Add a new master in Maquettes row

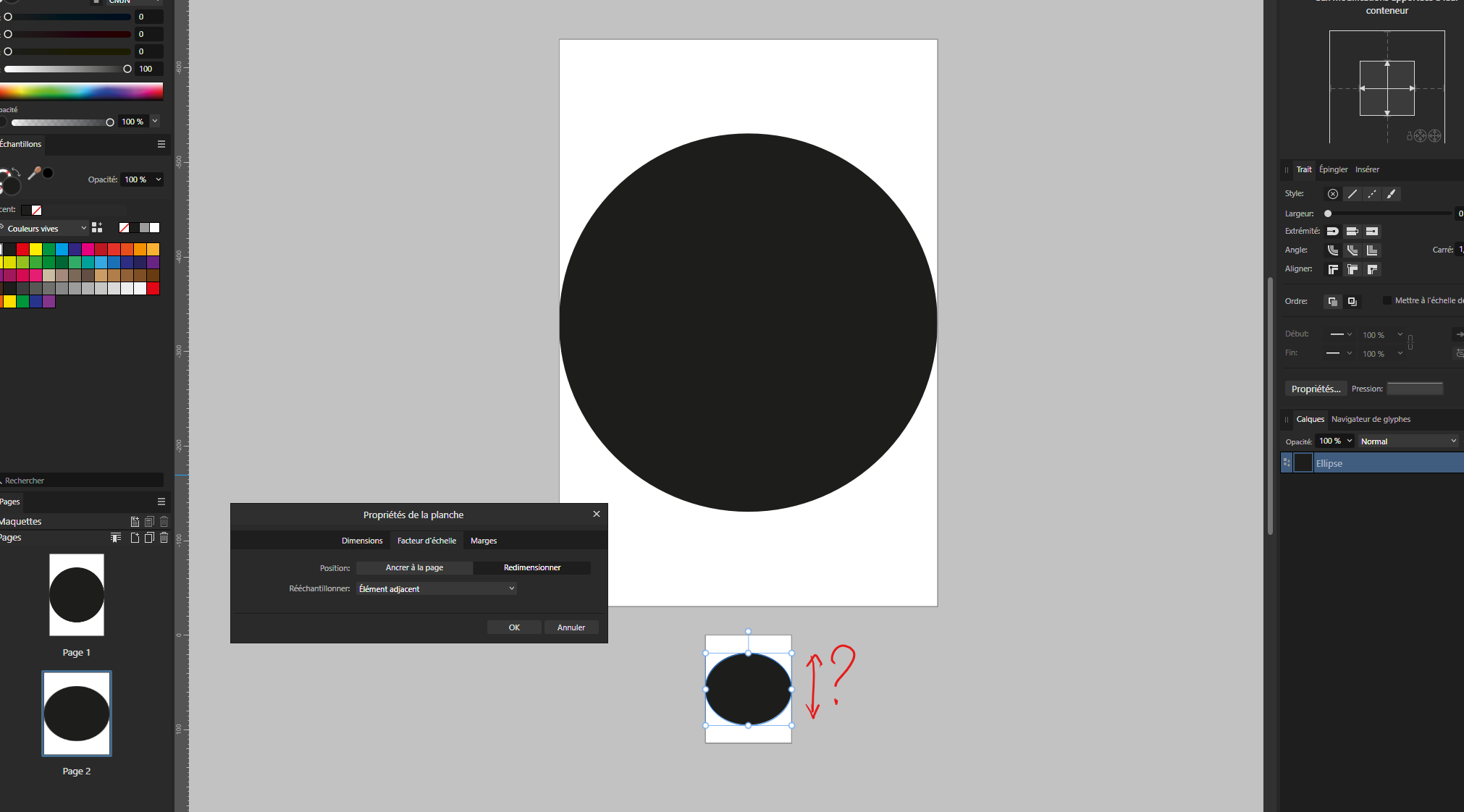click(x=135, y=522)
